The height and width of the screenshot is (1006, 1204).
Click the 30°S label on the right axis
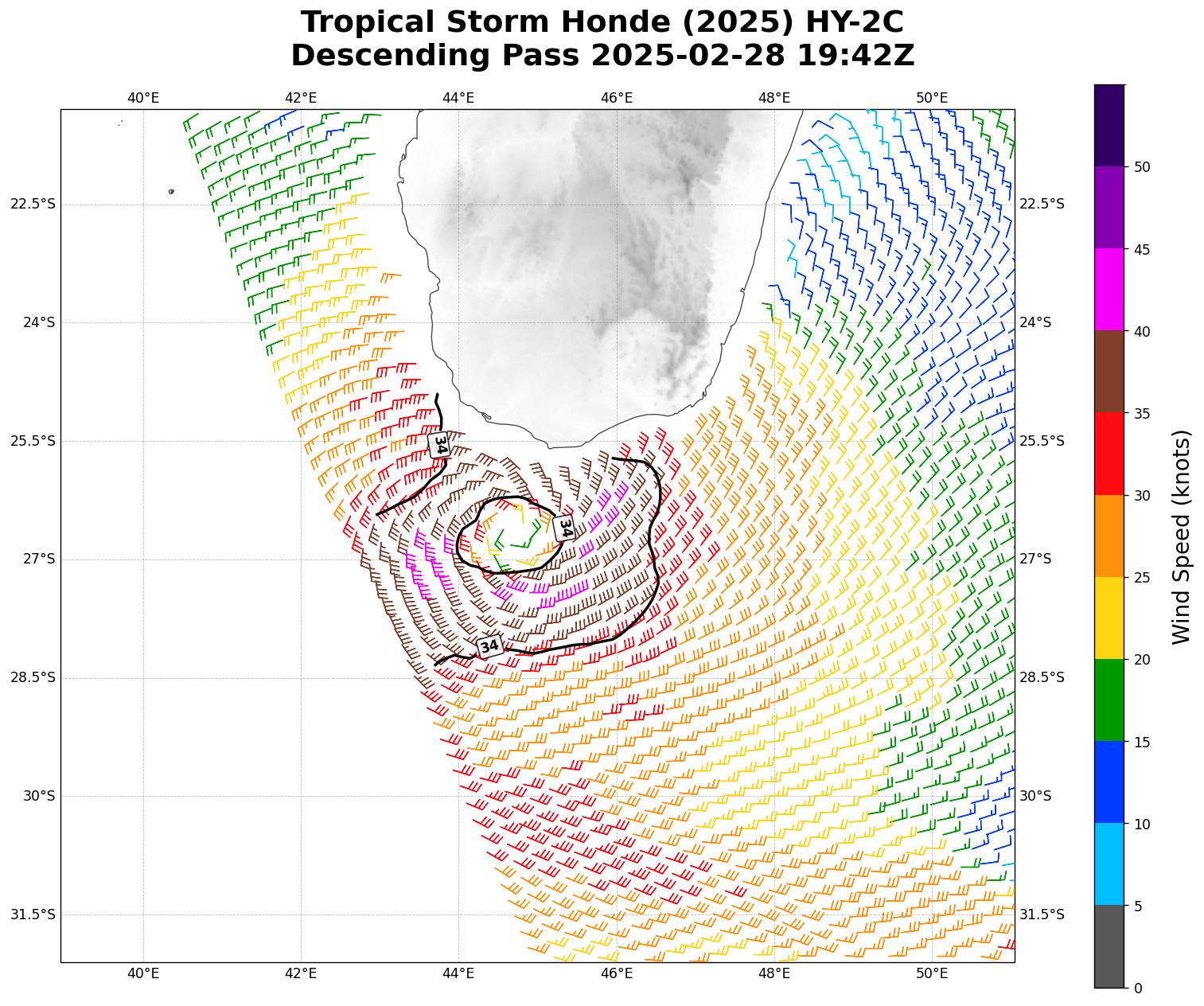1035,796
